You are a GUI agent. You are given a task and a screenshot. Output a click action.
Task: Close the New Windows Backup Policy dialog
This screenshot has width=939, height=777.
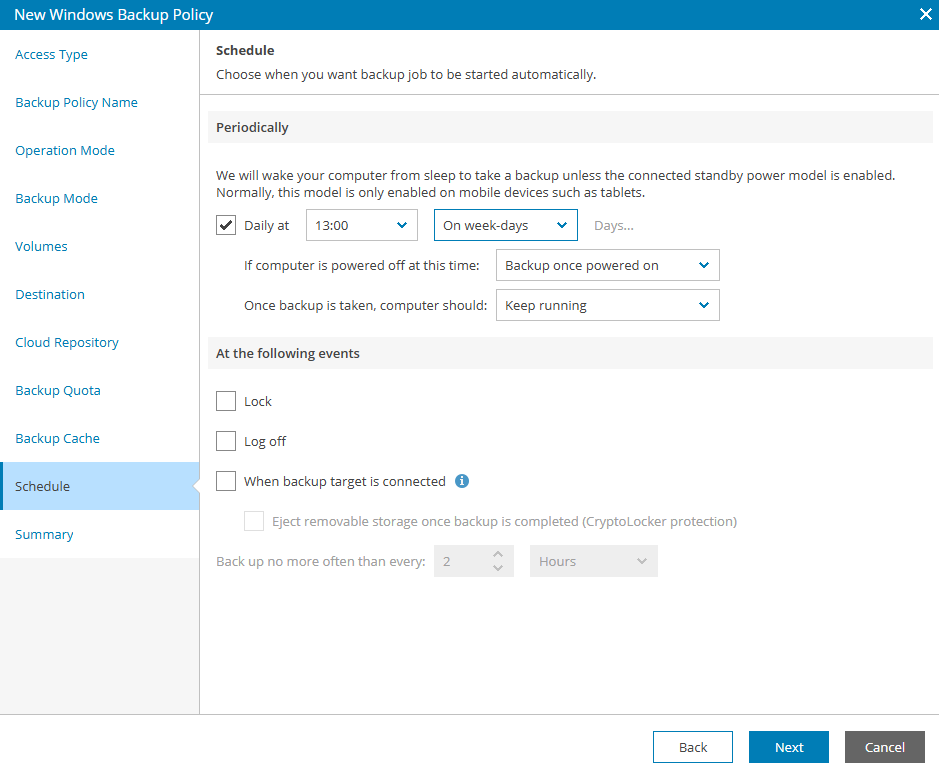[924, 14]
